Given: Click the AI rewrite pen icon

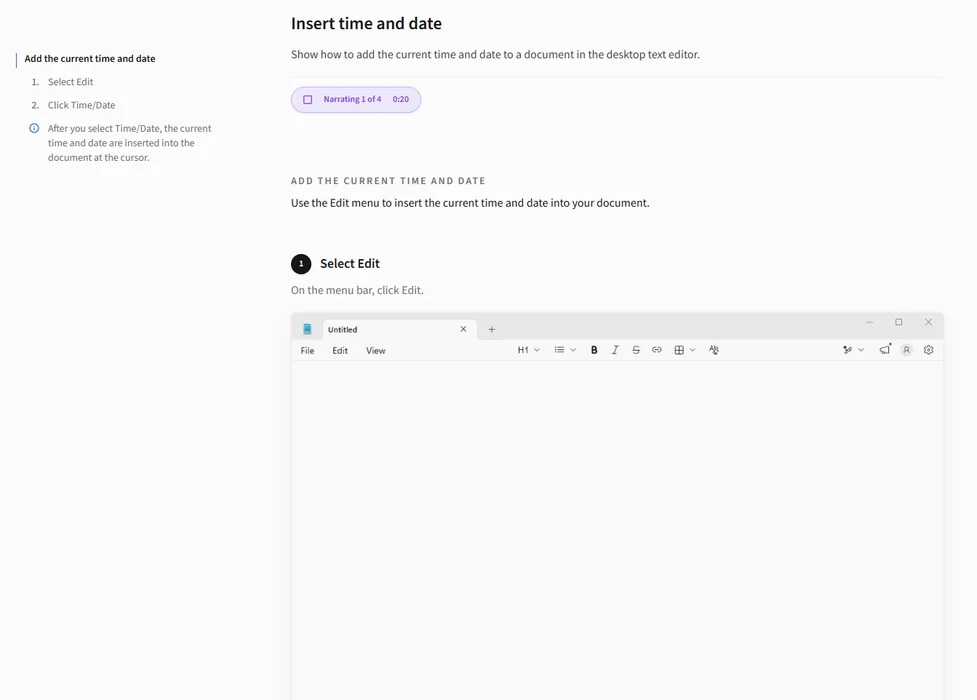Looking at the screenshot, I should point(847,350).
